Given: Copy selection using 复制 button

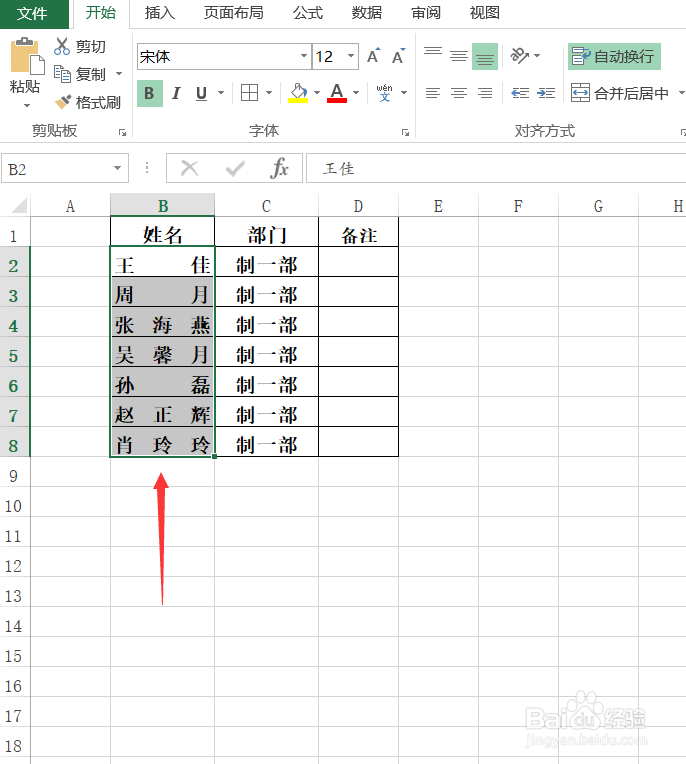Looking at the screenshot, I should pyautogui.click(x=80, y=74).
